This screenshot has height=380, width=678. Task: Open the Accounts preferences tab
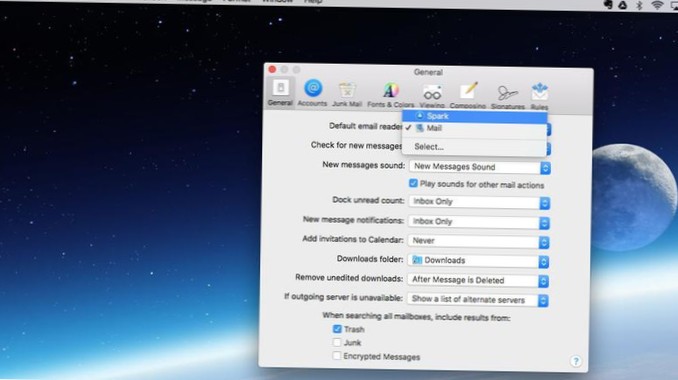tap(312, 93)
